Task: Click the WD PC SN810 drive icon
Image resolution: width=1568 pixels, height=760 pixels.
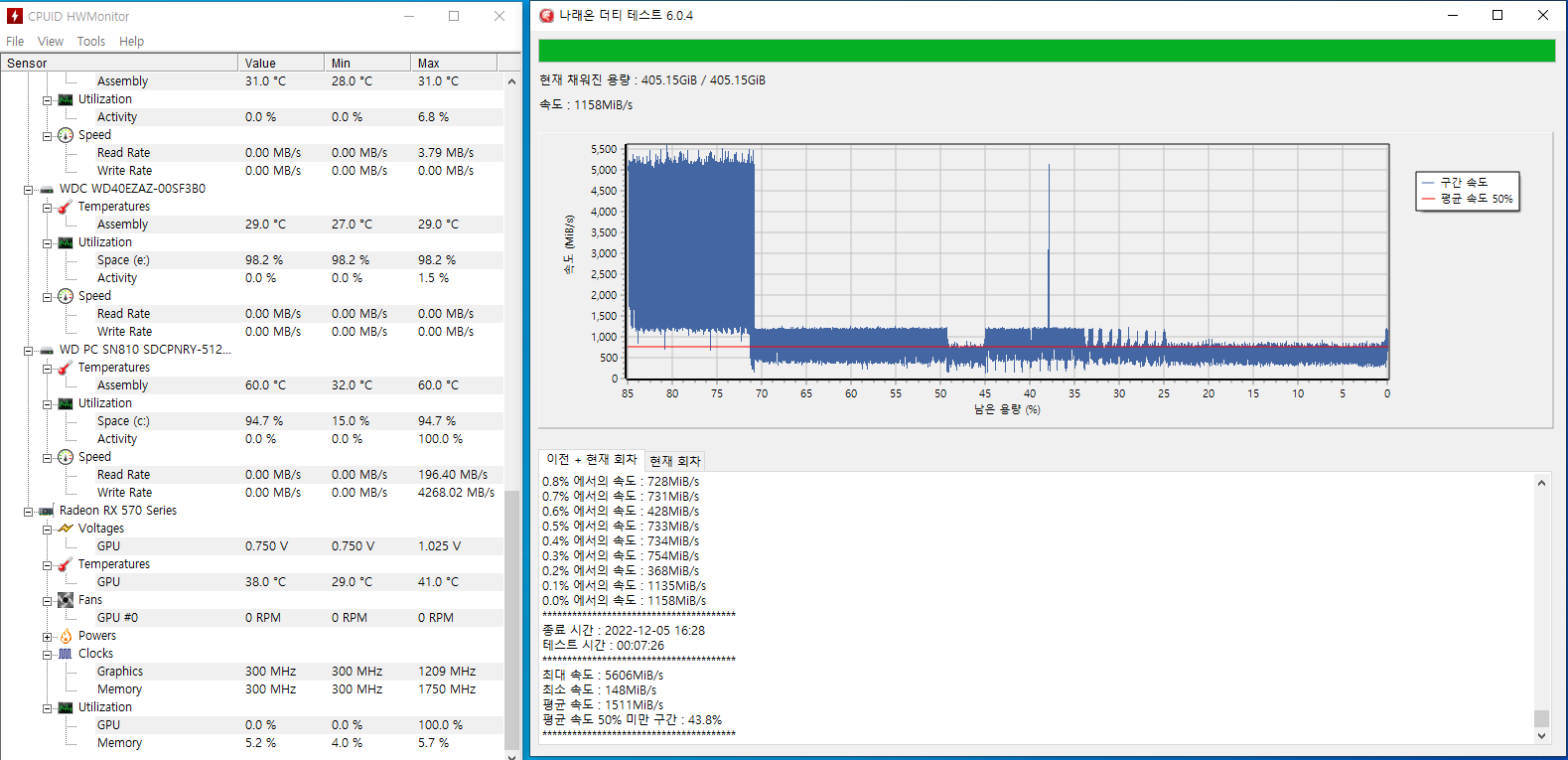Action: coord(47,350)
